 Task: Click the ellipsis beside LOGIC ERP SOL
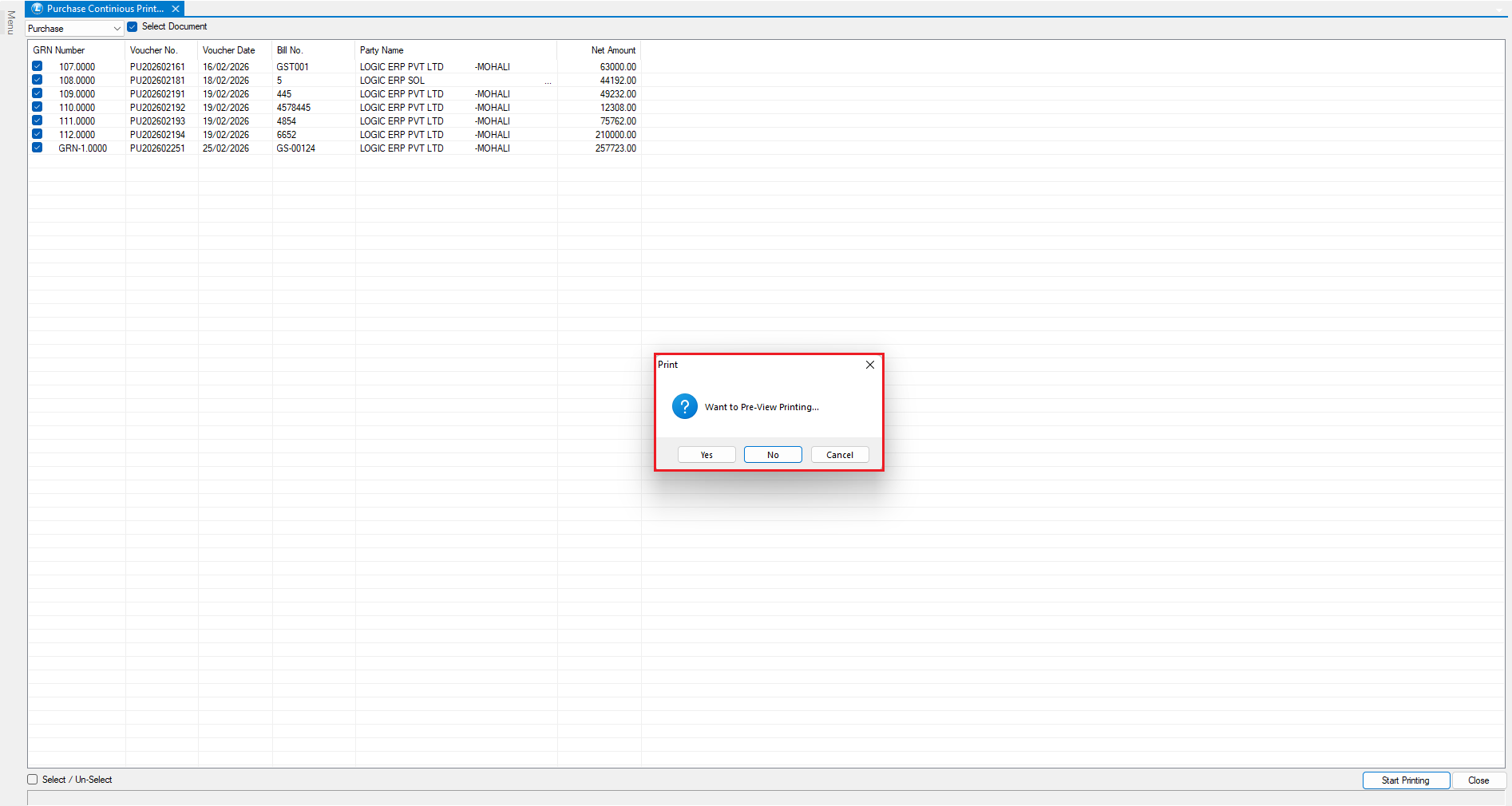[548, 81]
